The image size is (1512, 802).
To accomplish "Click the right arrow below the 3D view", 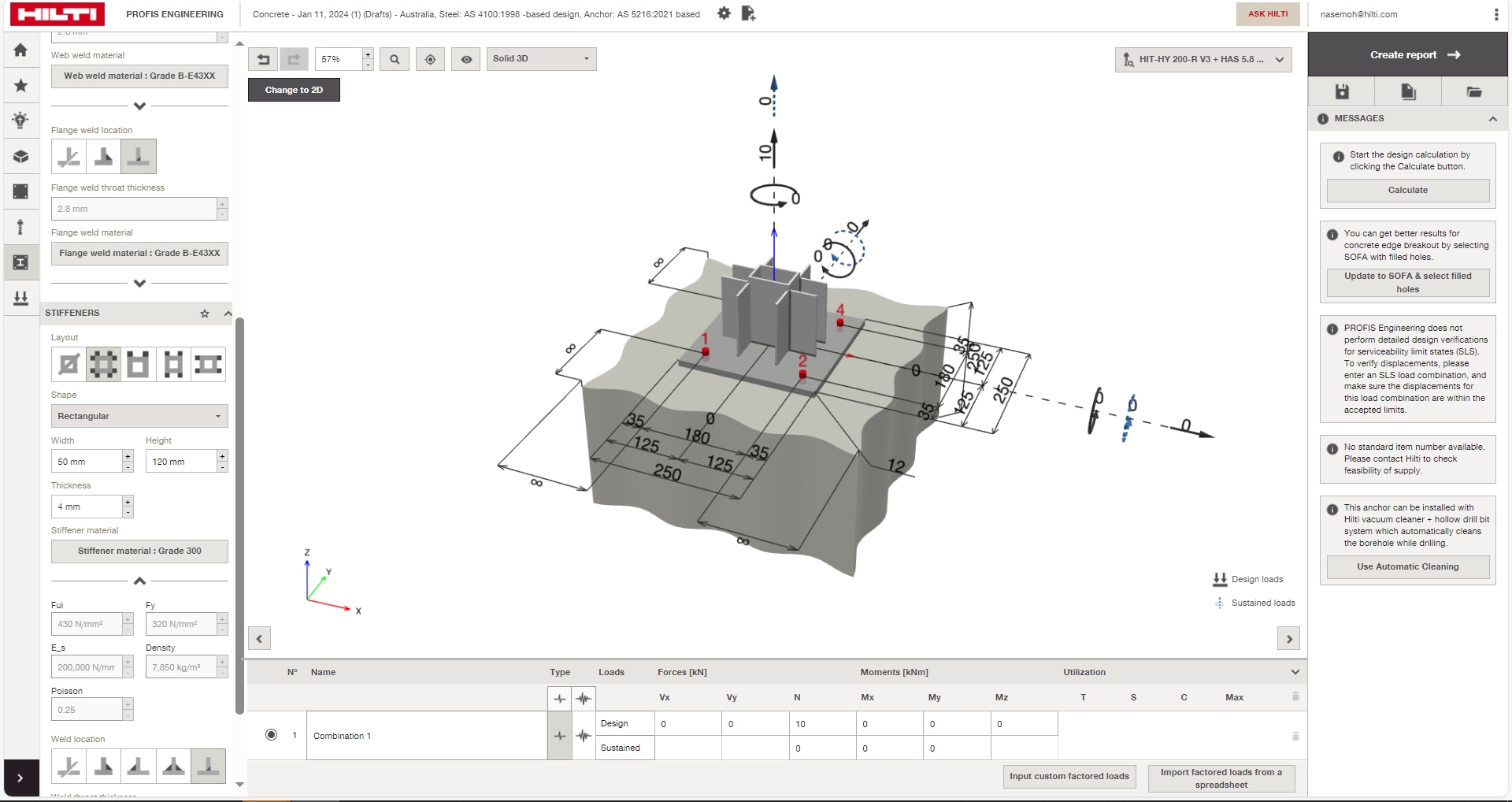I will click(1288, 638).
